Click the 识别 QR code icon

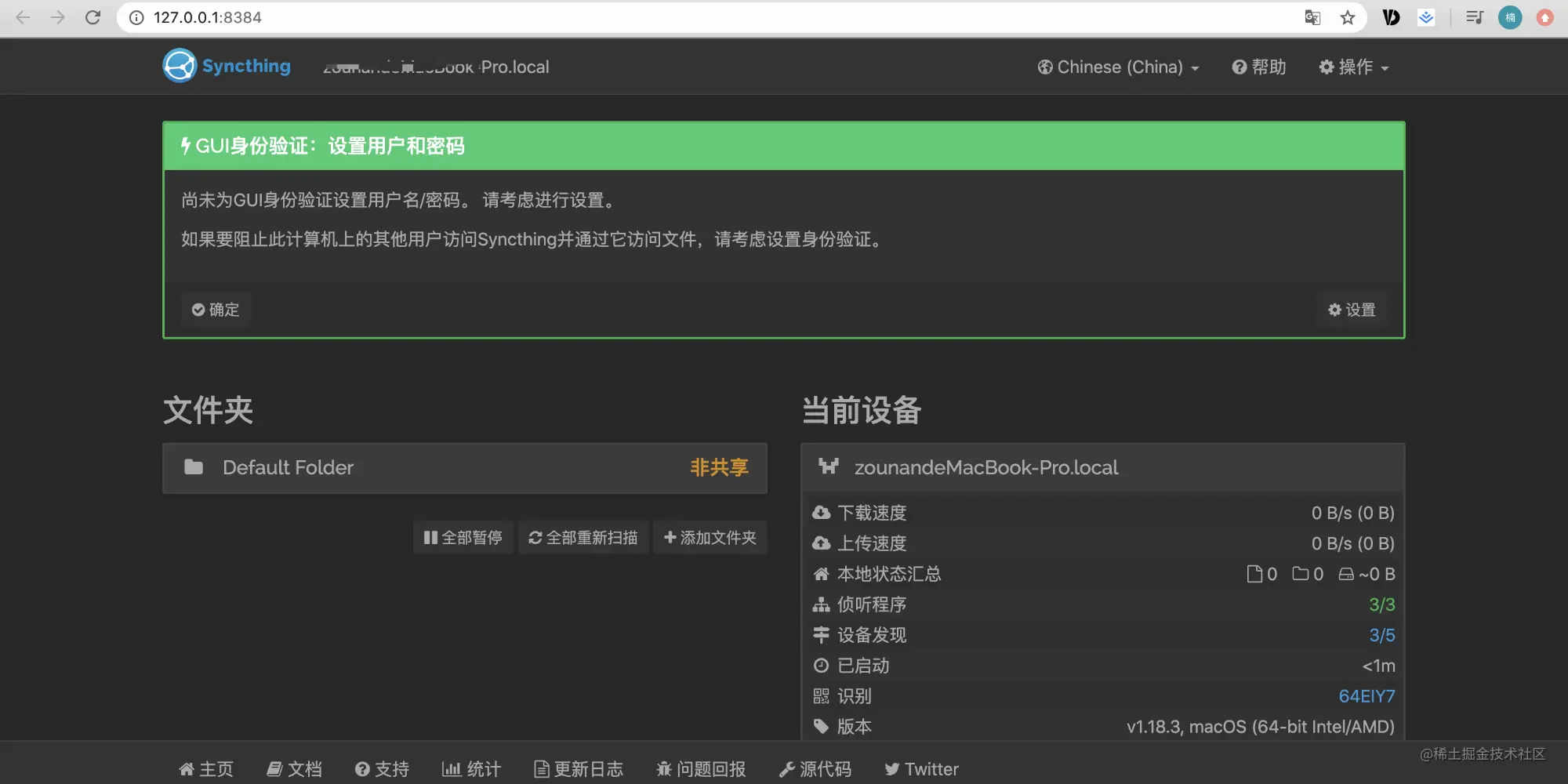click(x=821, y=696)
